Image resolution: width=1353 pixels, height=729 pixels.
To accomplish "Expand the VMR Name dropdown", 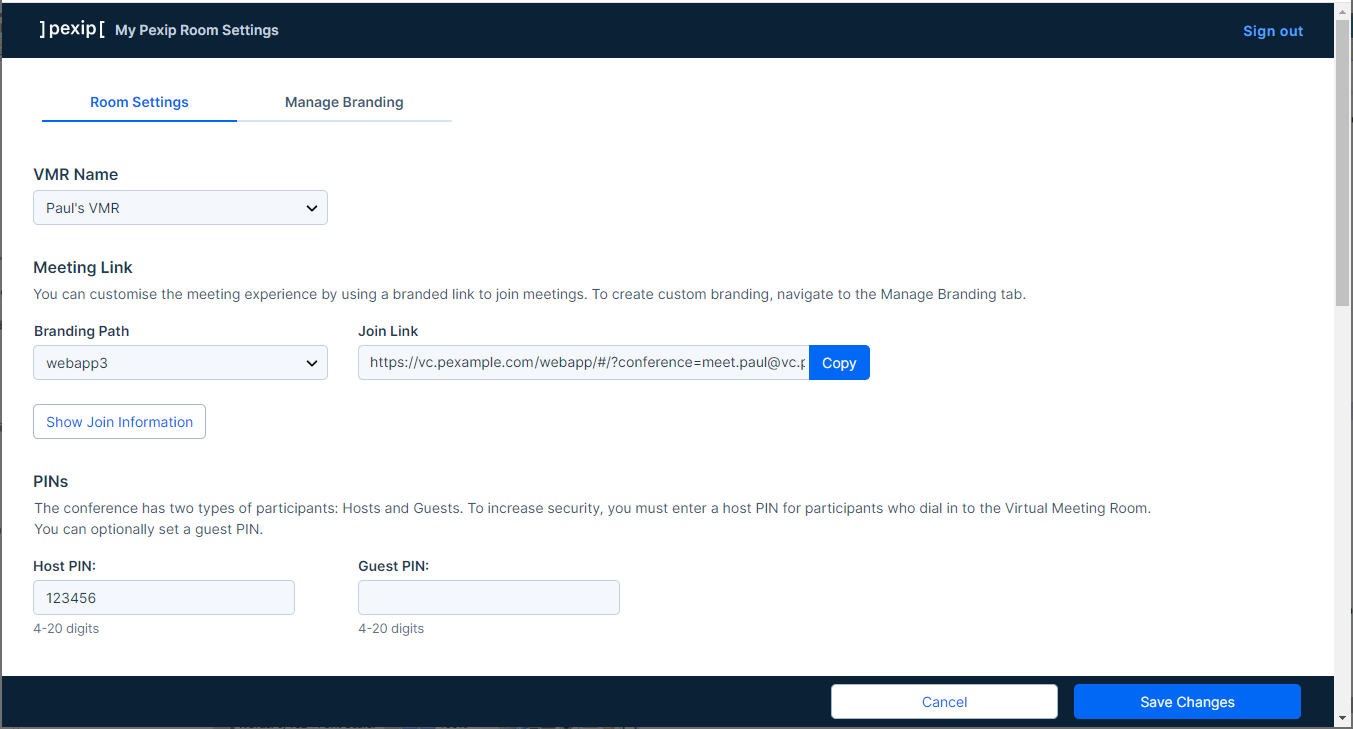I will (180, 208).
